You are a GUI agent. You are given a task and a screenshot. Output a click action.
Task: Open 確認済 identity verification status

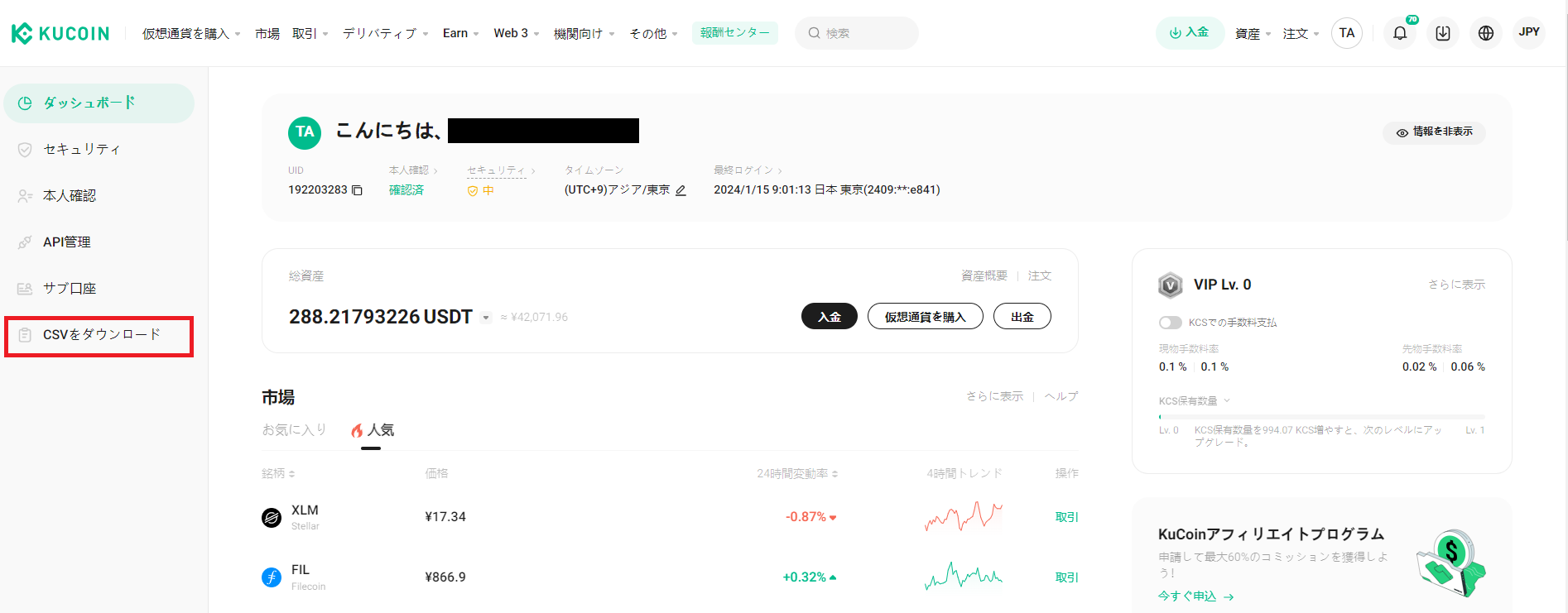click(x=406, y=190)
